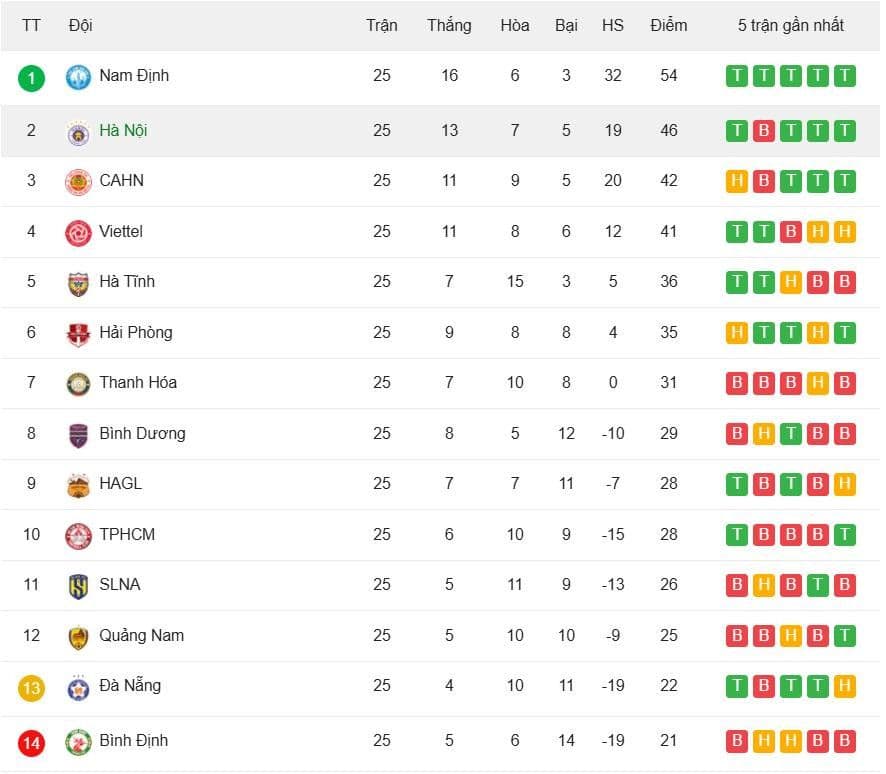Click Hà Nội's red B result badge

click(x=763, y=131)
